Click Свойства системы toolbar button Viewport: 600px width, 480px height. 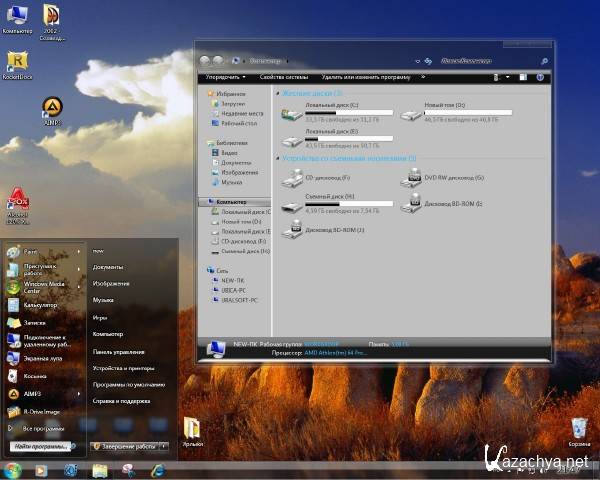(284, 76)
